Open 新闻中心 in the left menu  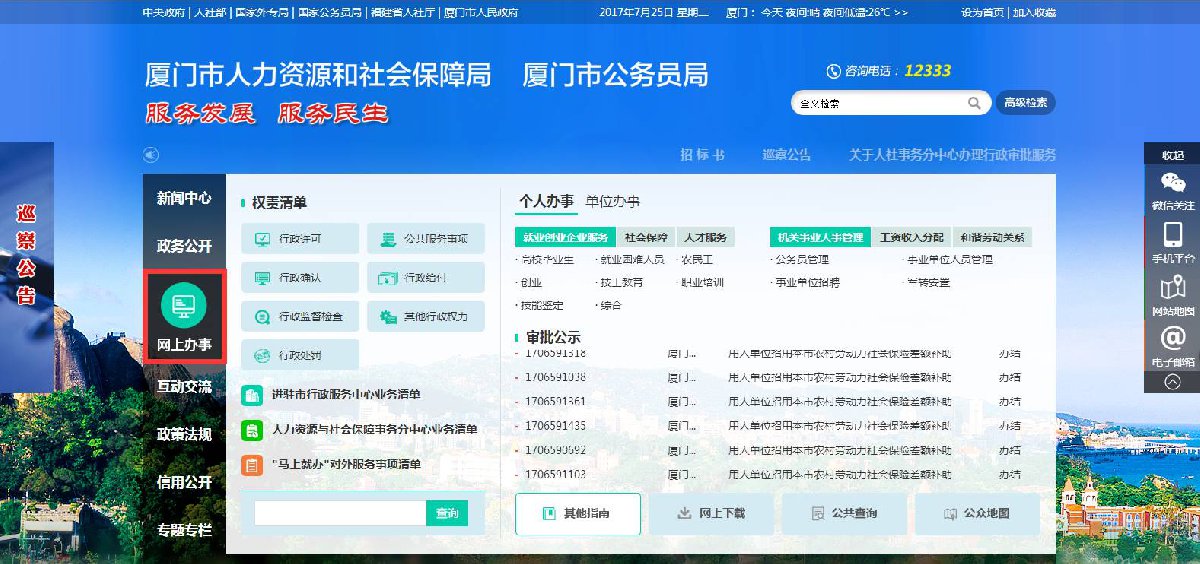[184, 198]
